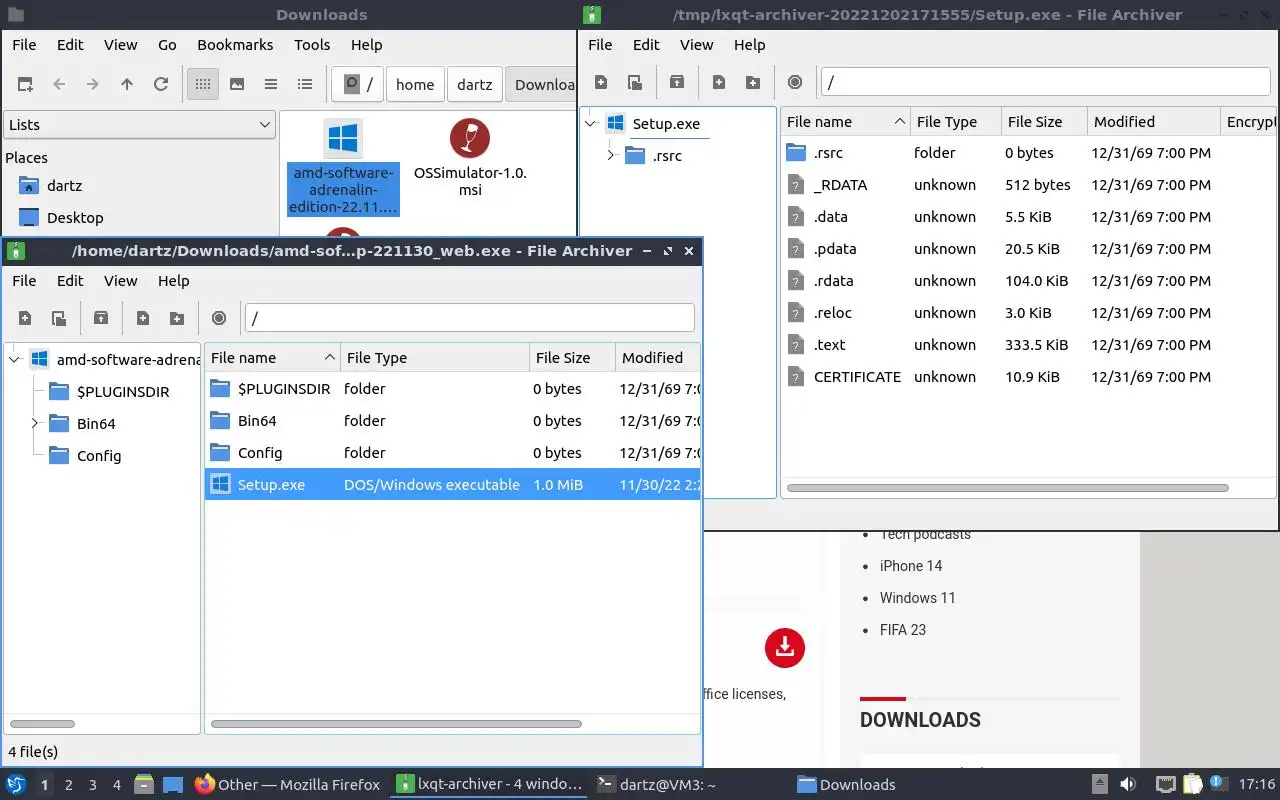Click Stop icon in amd-sof File Archiver
The image size is (1280, 800).
click(219, 318)
